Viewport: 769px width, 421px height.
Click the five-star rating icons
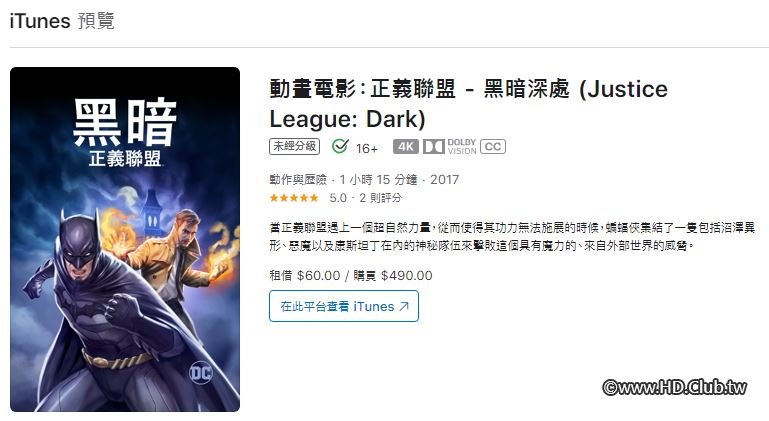click(x=294, y=198)
